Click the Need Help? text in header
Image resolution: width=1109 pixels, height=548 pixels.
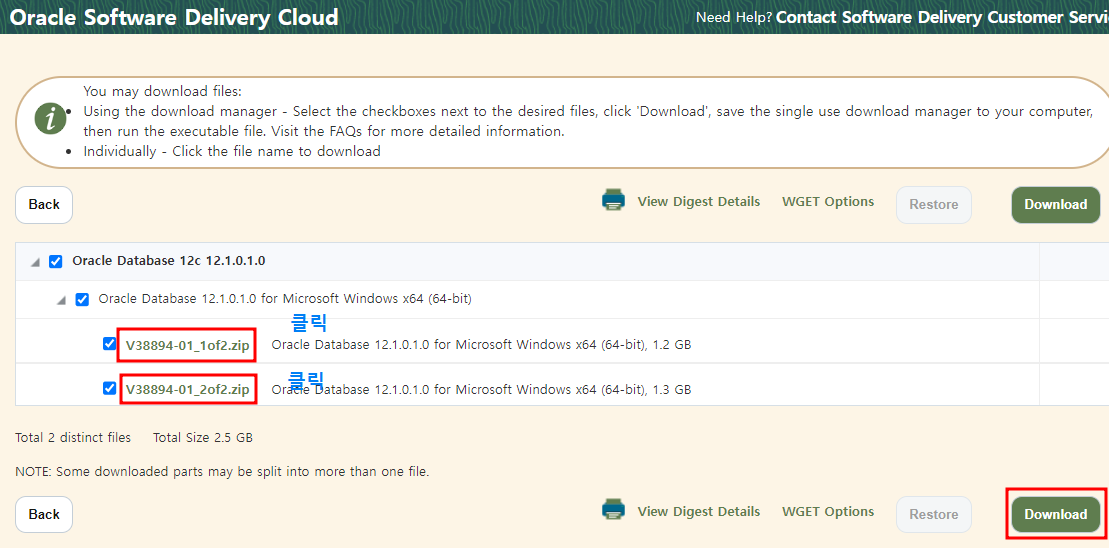pyautogui.click(x=734, y=17)
